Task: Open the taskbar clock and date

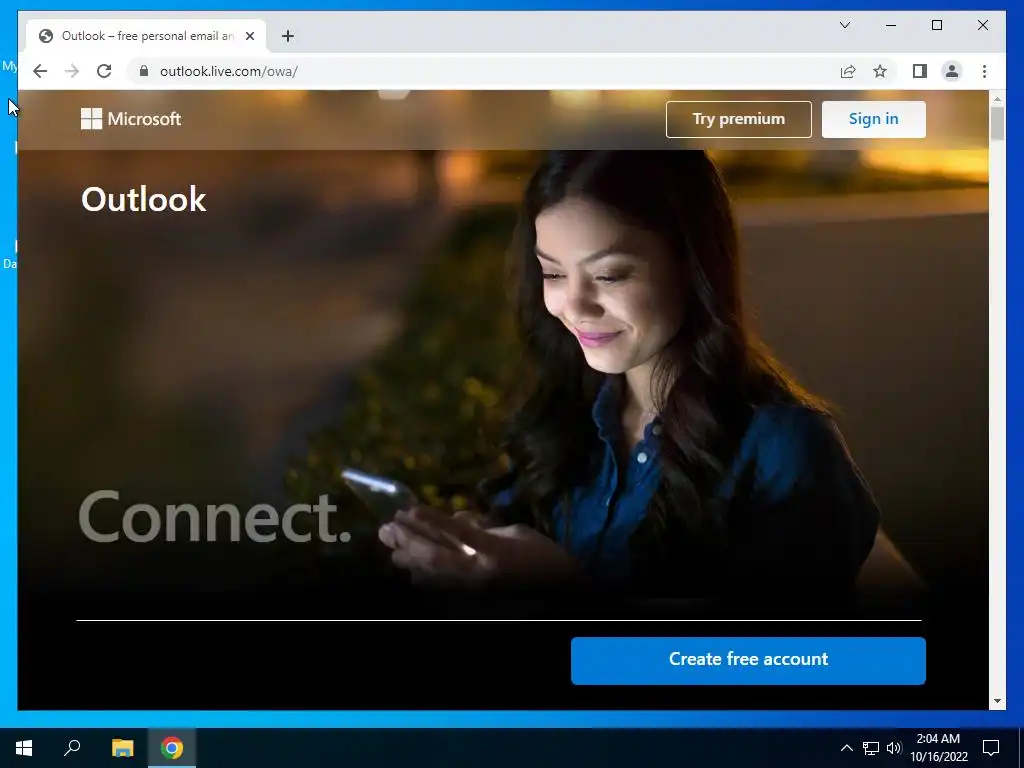Action: pyautogui.click(x=938, y=748)
